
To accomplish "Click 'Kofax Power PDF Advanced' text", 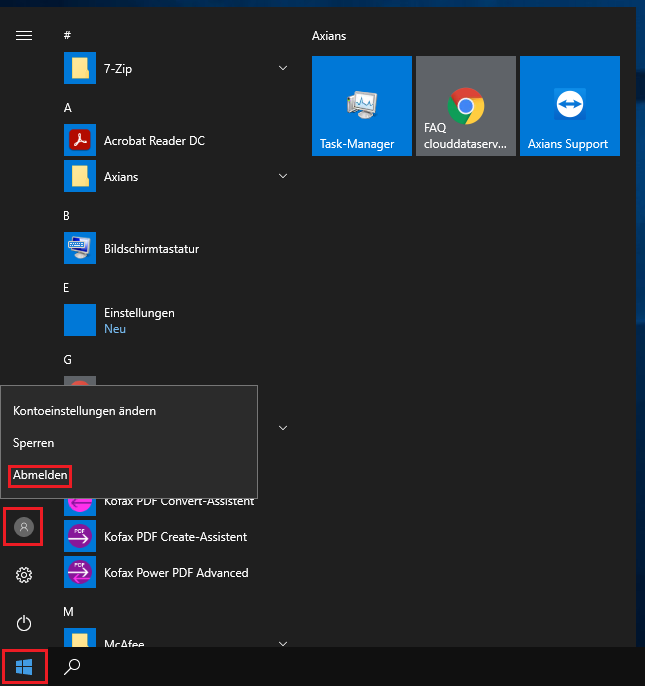I will click(176, 573).
